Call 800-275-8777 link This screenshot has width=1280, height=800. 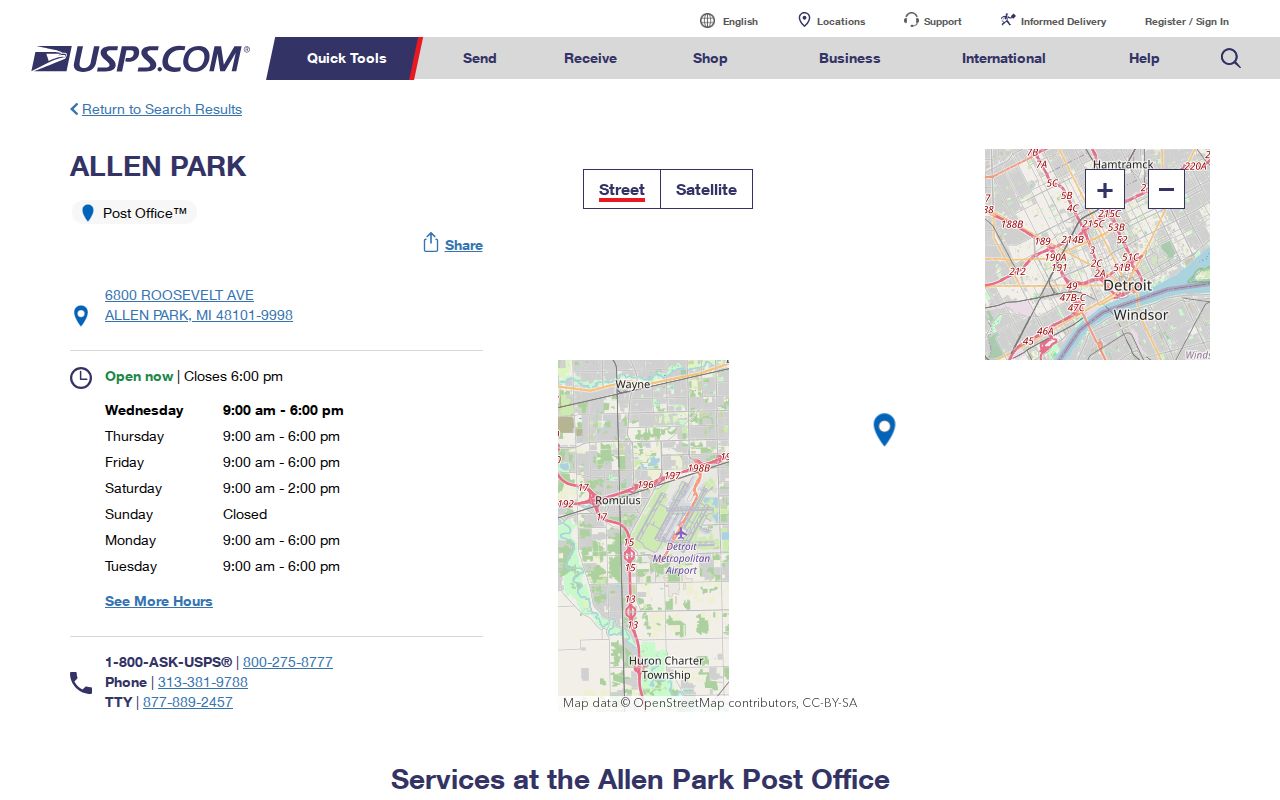tap(288, 662)
